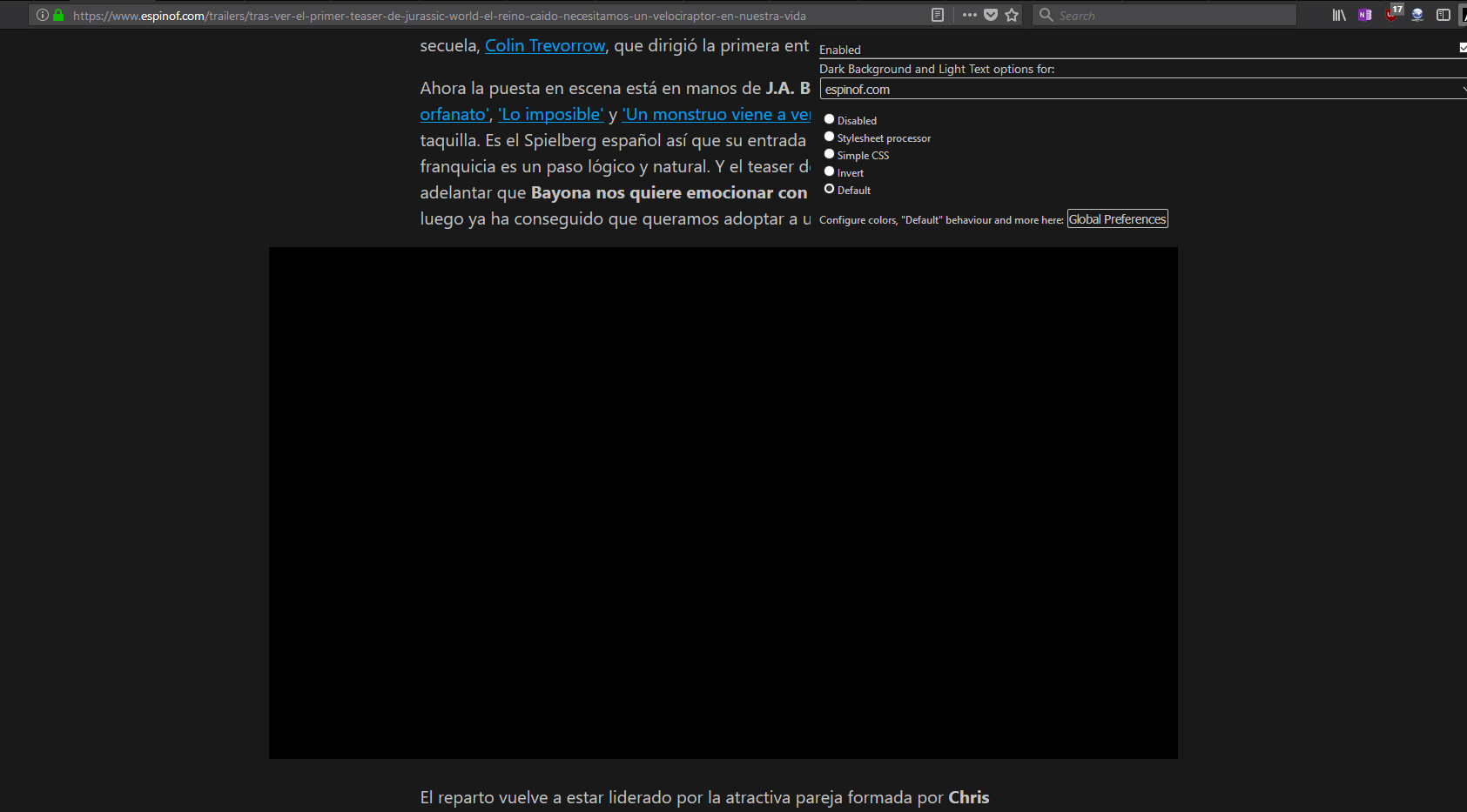Toggle Reader View icon in address bar
Viewport: 1467px width, 812px height.
point(938,15)
